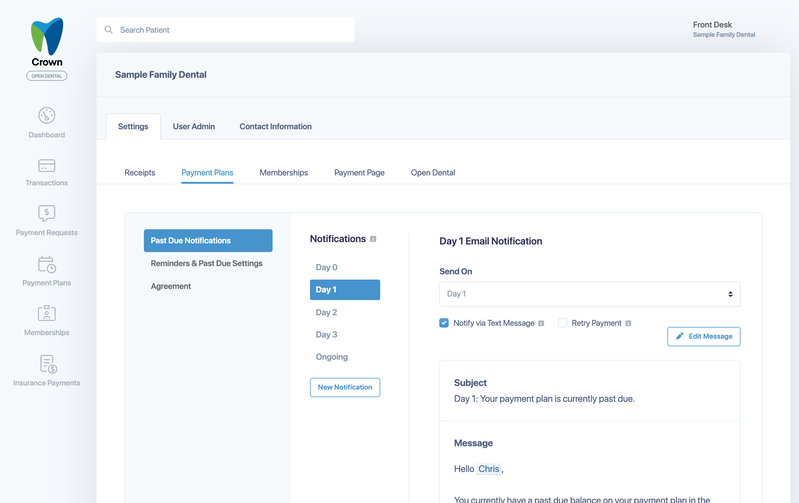Select the Payment Plans sub-tab
The image size is (799, 503).
coord(207,173)
